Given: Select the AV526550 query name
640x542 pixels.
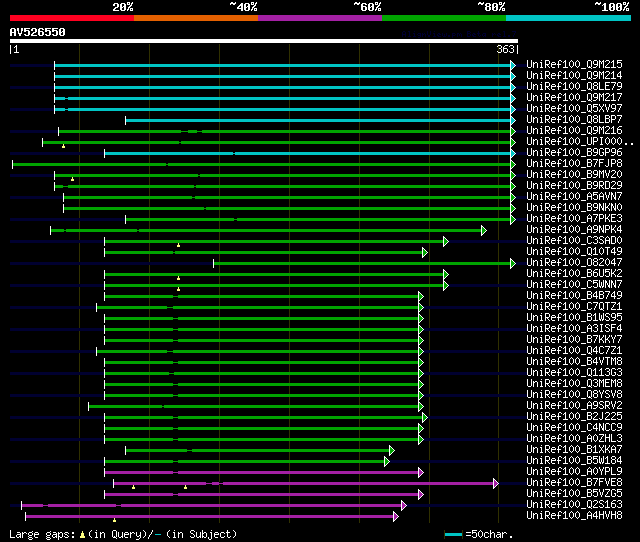Looking at the screenshot, I should (38, 32).
